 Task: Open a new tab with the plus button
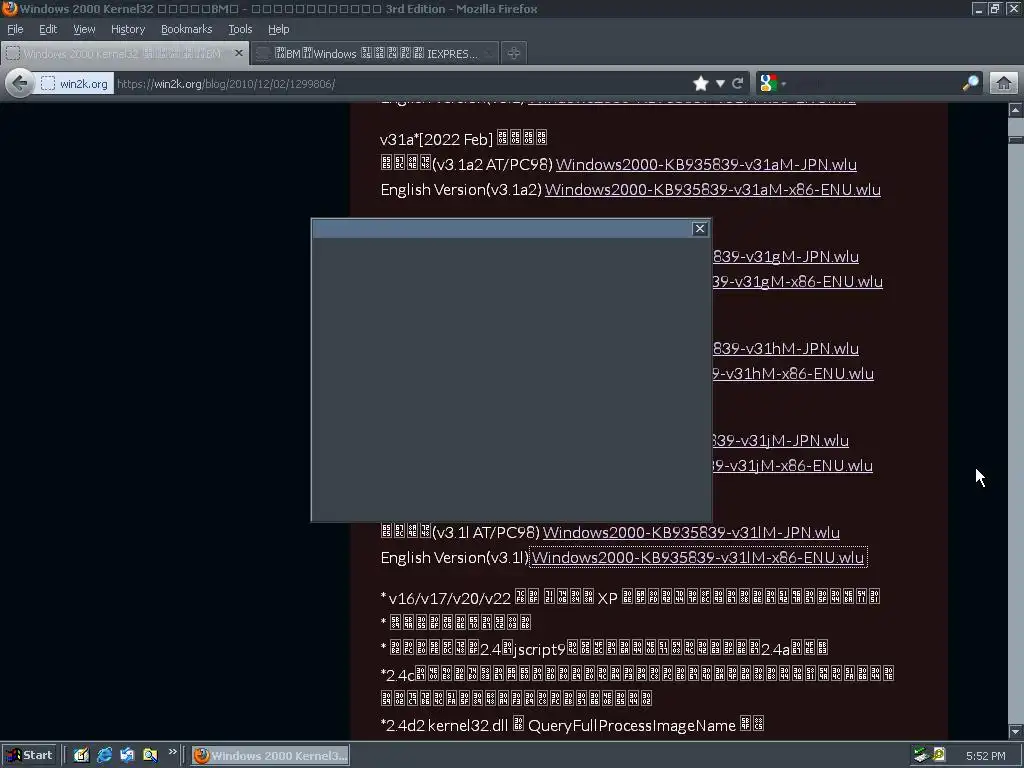point(514,53)
